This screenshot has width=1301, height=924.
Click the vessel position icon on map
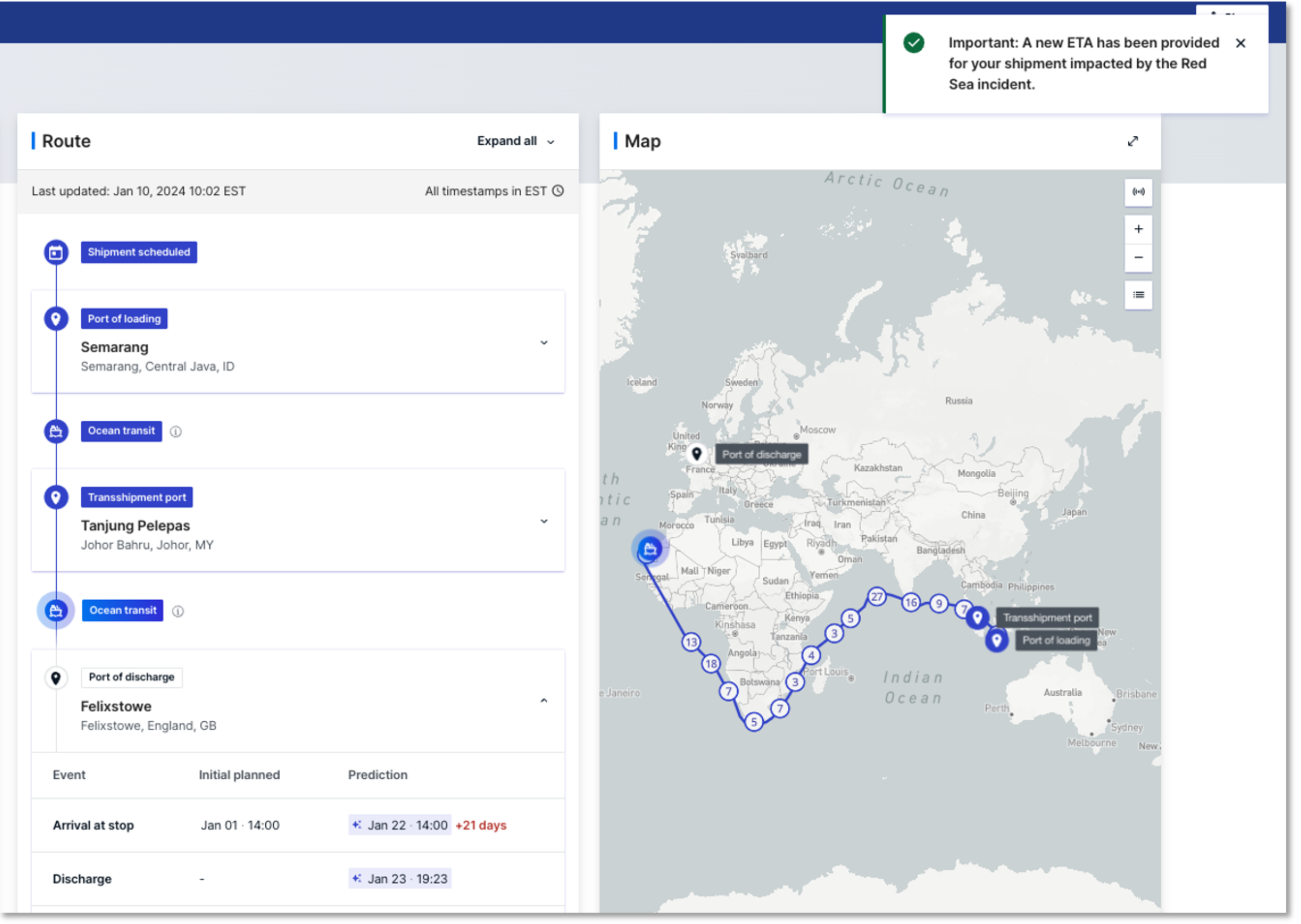[x=650, y=549]
